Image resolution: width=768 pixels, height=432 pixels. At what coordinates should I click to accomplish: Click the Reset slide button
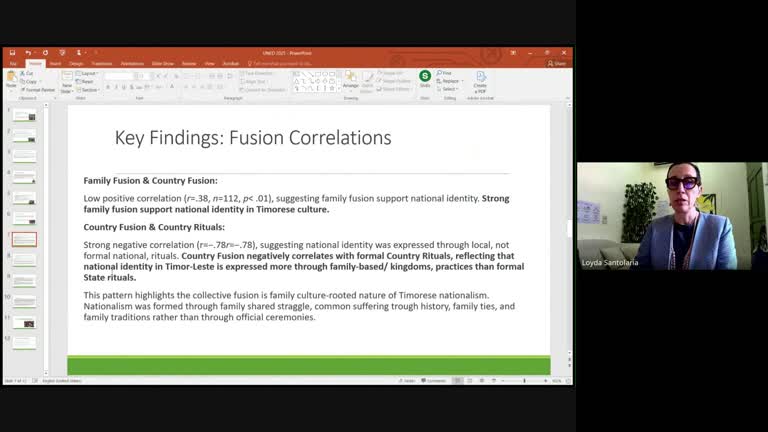[x=87, y=81]
